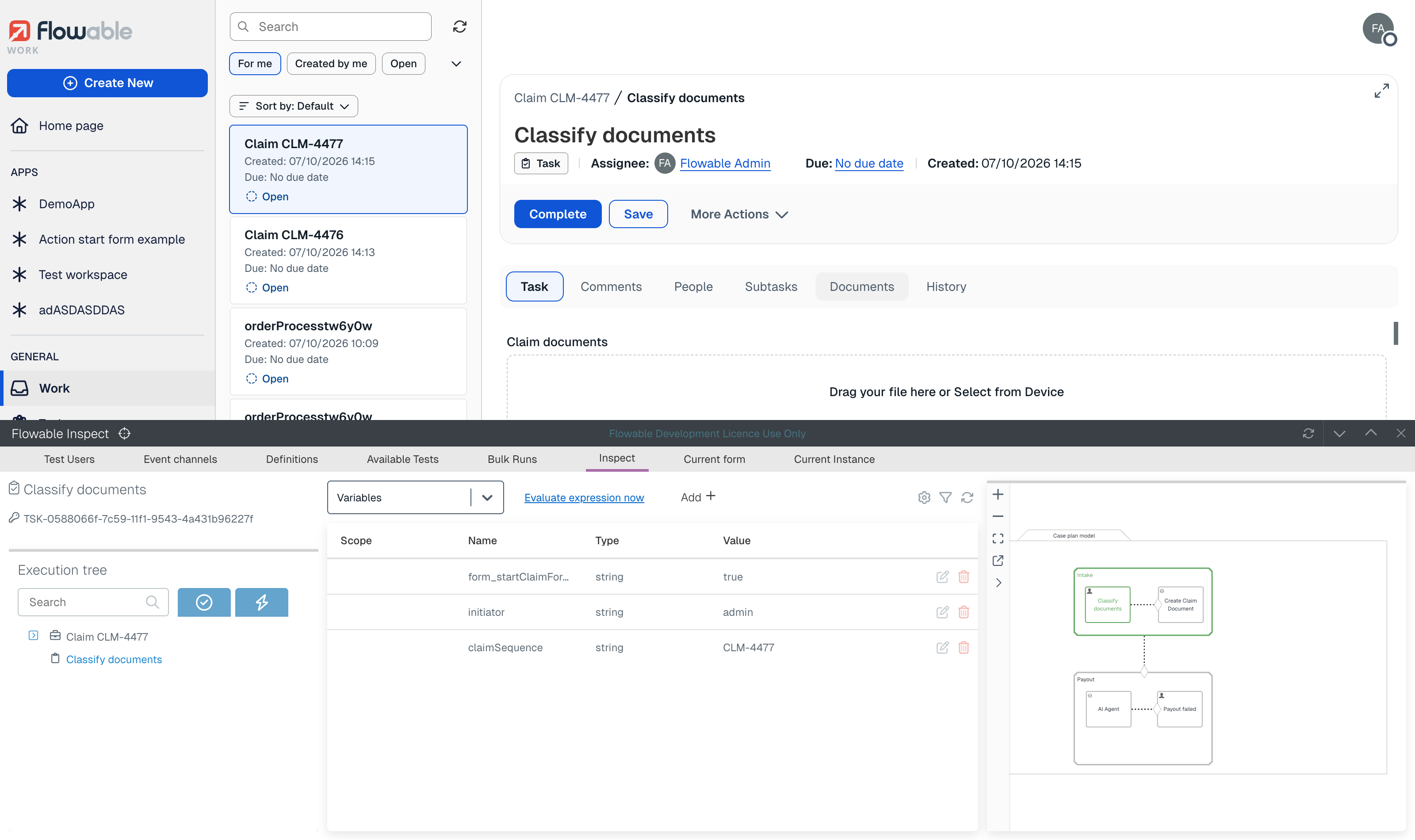Open the Variables combo box
Screen dimensions: 1415x840
tap(416, 497)
